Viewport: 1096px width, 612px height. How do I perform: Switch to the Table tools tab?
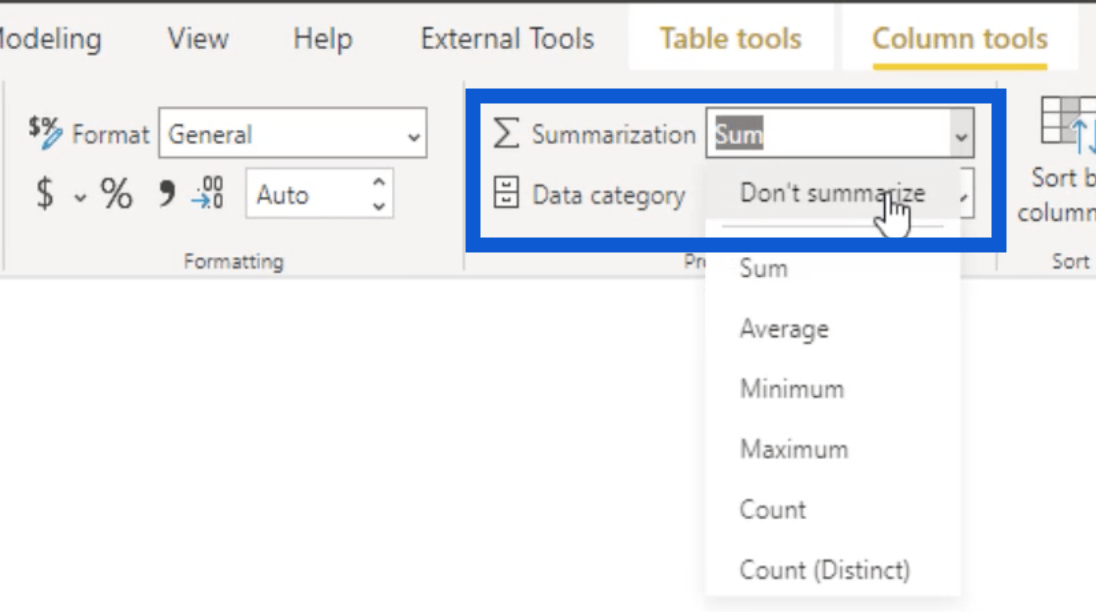[x=730, y=39]
